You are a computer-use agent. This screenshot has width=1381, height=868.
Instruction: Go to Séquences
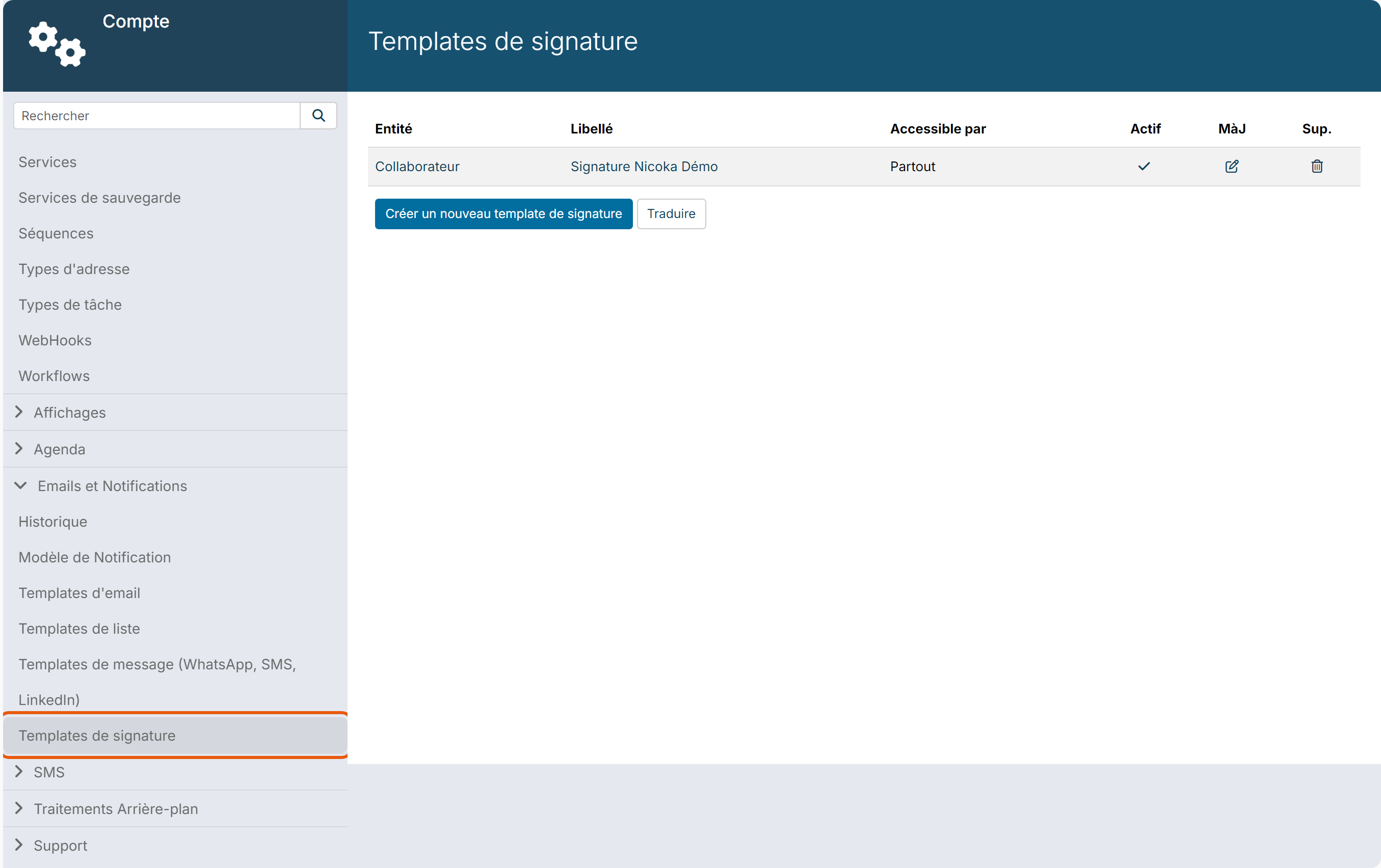tap(56, 233)
